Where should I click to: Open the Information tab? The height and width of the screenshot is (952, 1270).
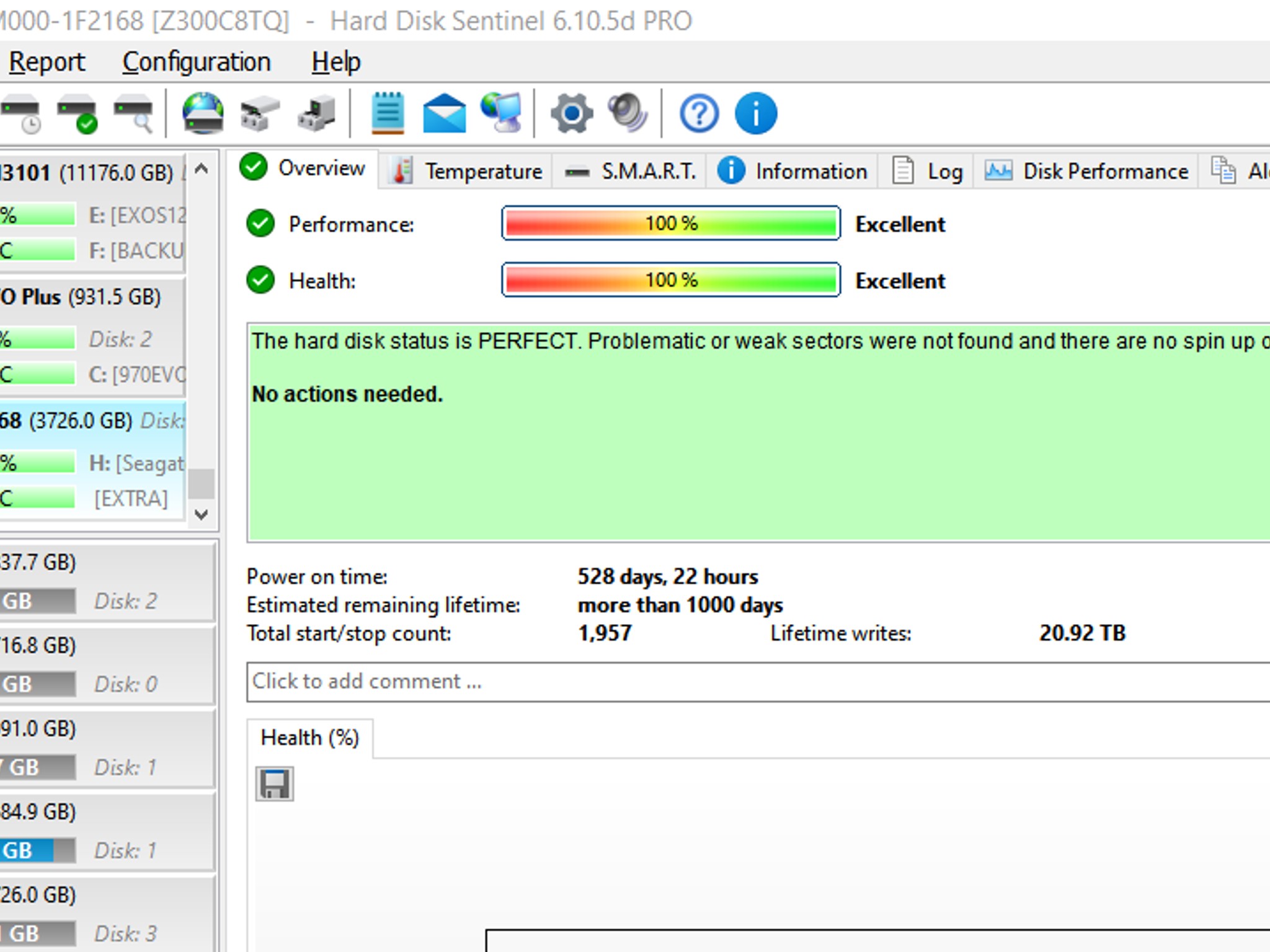[x=793, y=171]
